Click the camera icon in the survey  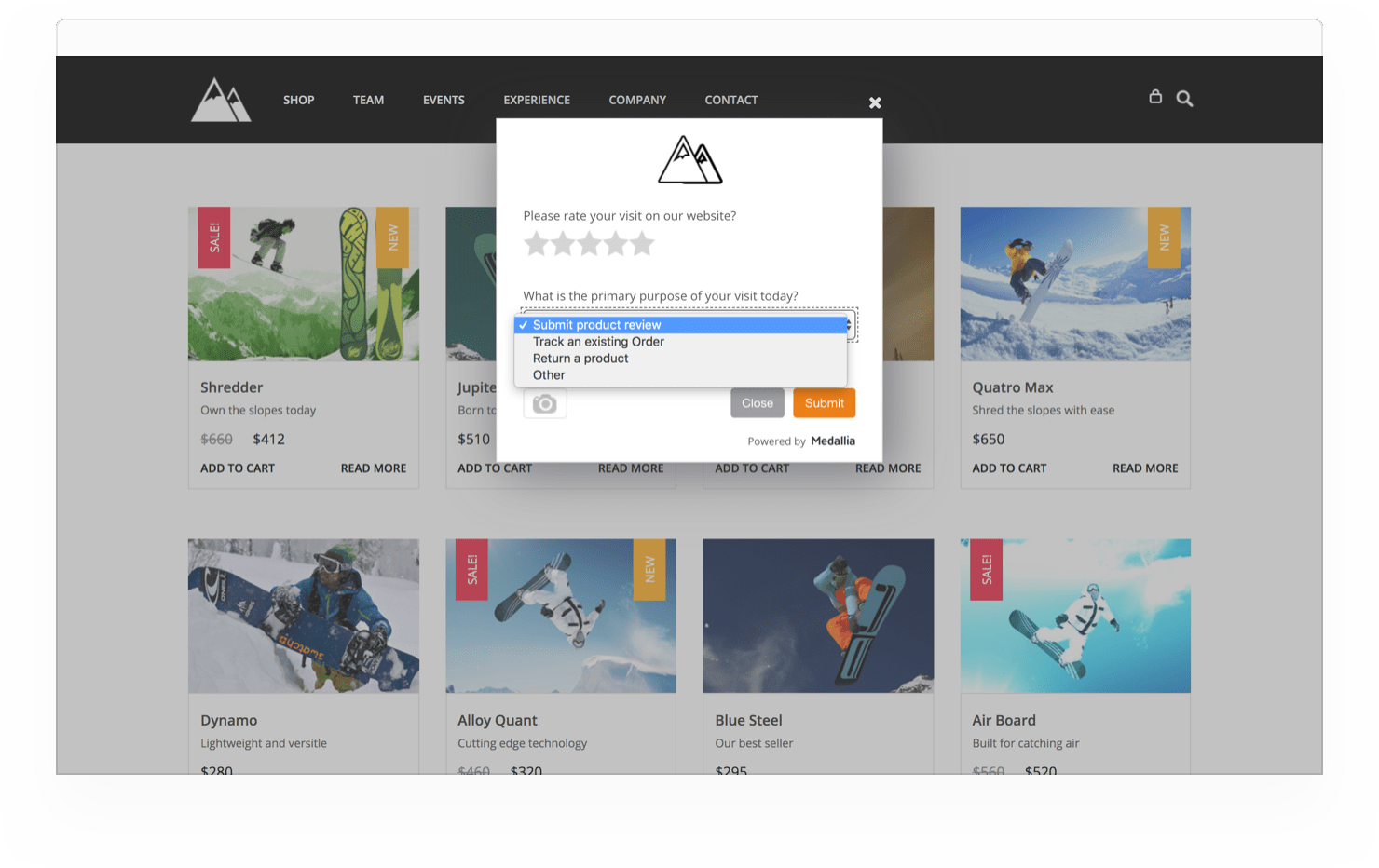point(544,402)
